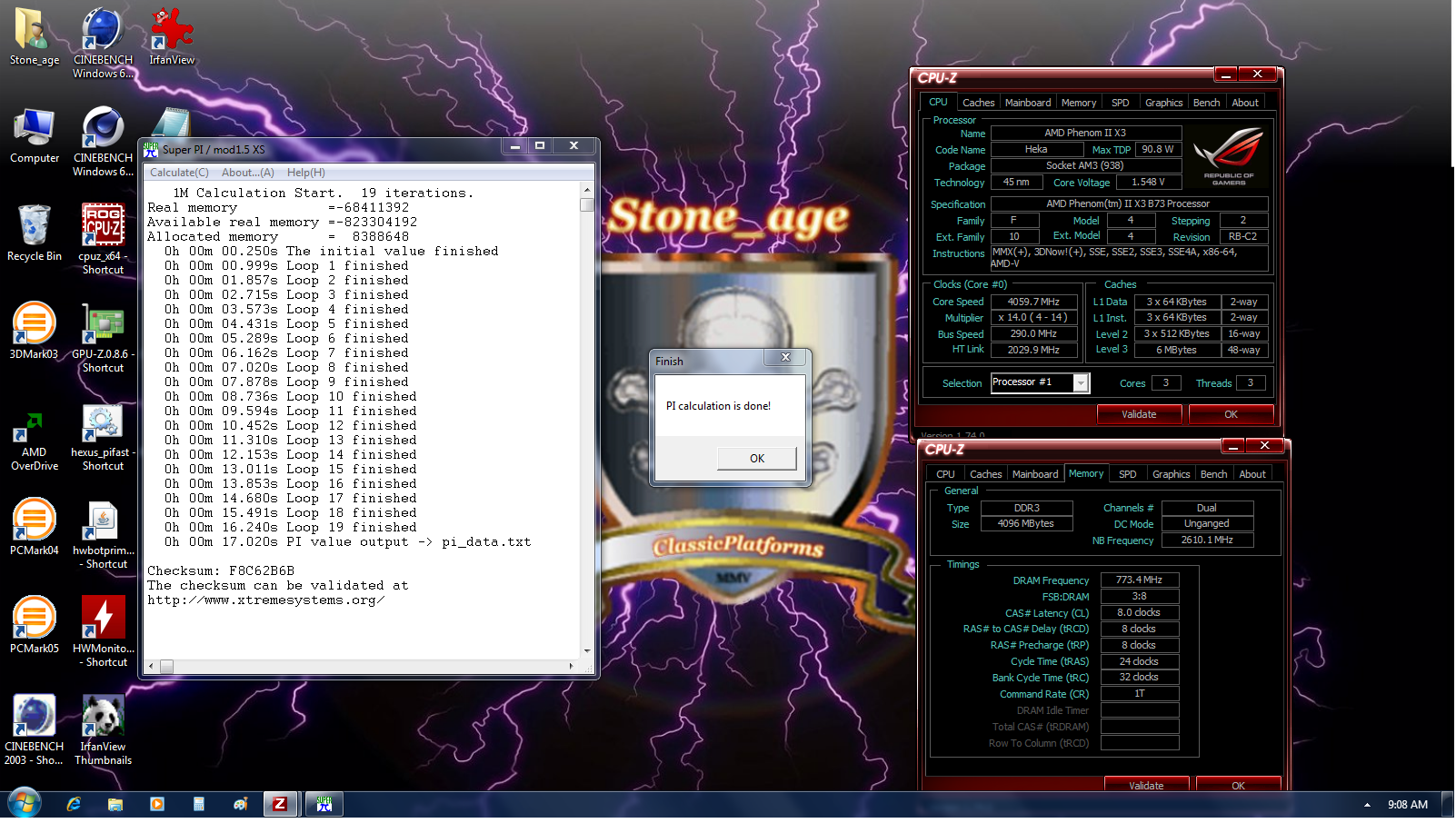Click the Core Speed value 4059.7 MHz
1456x823 pixels.
pos(1033,302)
